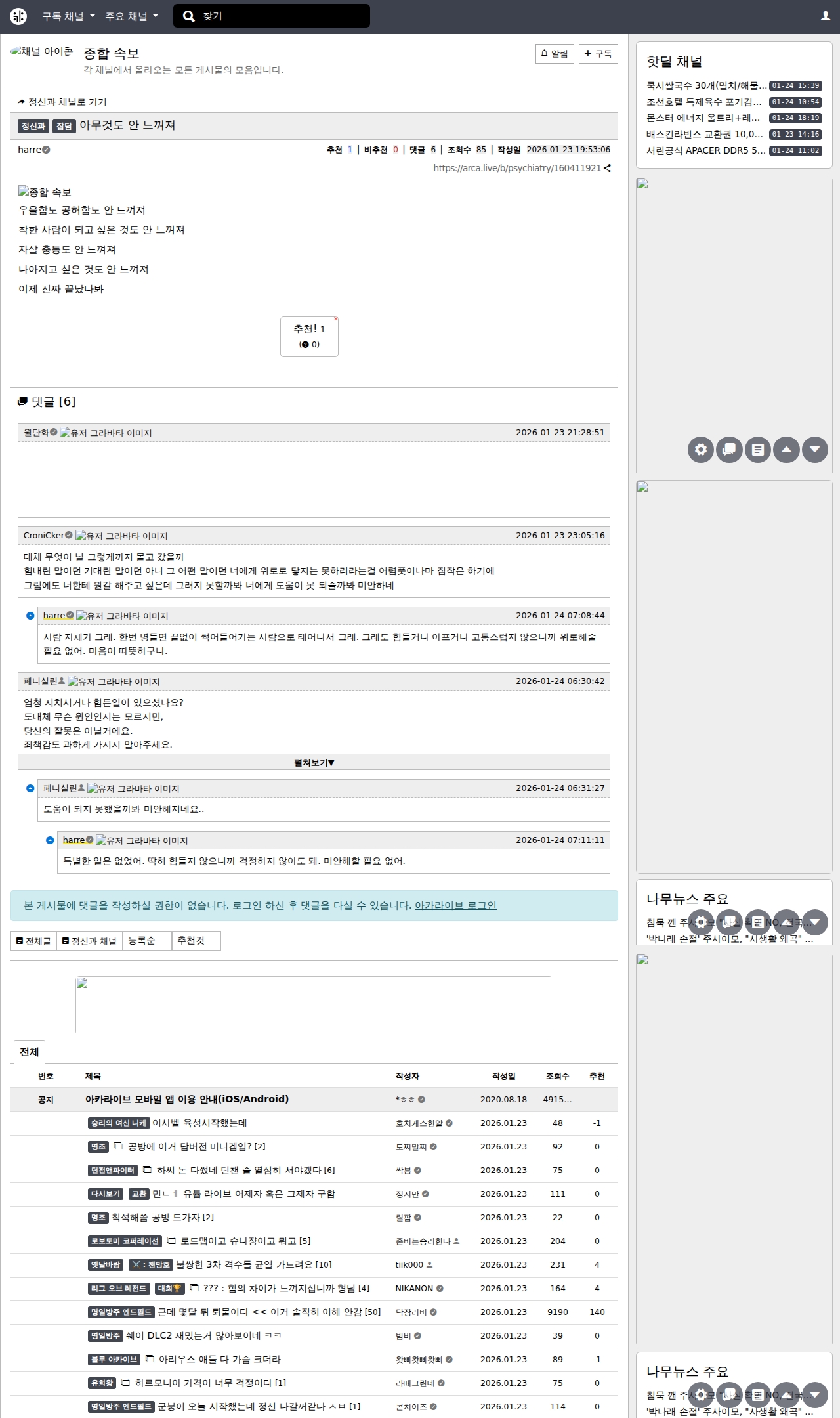The height and width of the screenshot is (1418, 840).
Task: Click the 승리의 여신 니케 channel badge
Action: pos(119,1123)
